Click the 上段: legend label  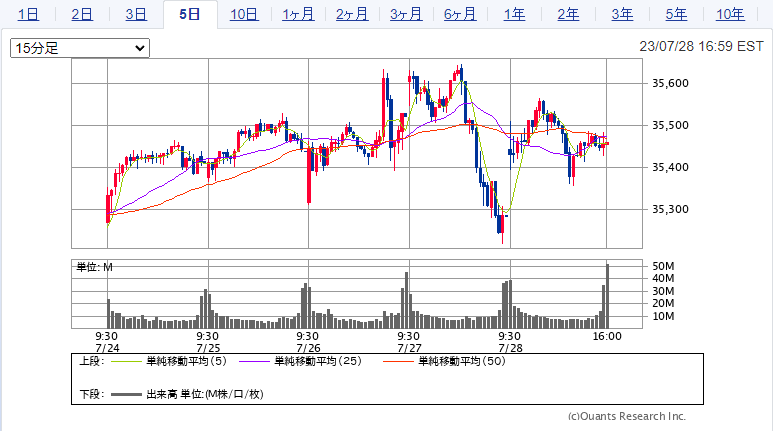[x=92, y=361]
